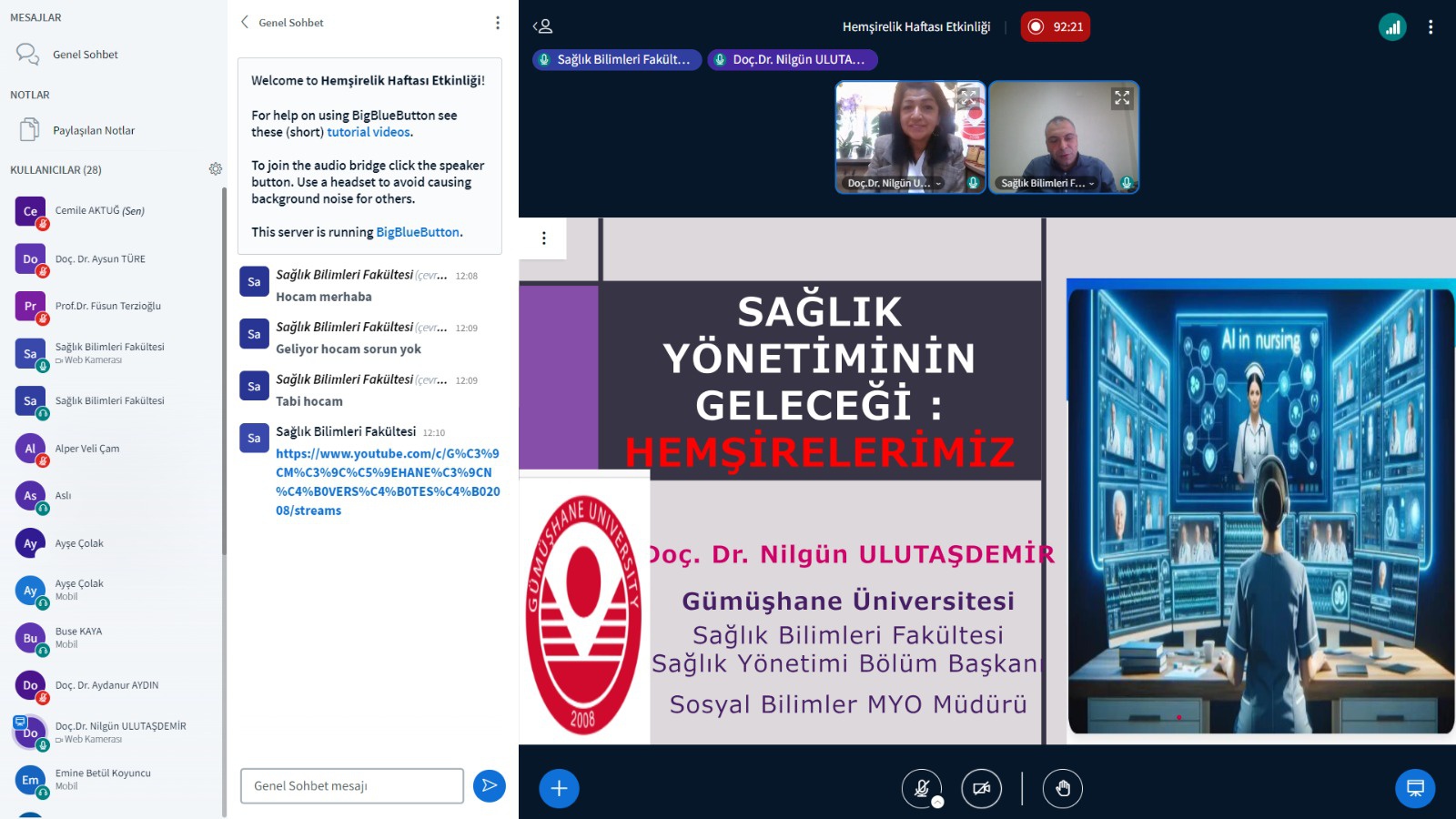Open the plus actions button
Viewport: 1456px width, 819px height.
(x=559, y=788)
